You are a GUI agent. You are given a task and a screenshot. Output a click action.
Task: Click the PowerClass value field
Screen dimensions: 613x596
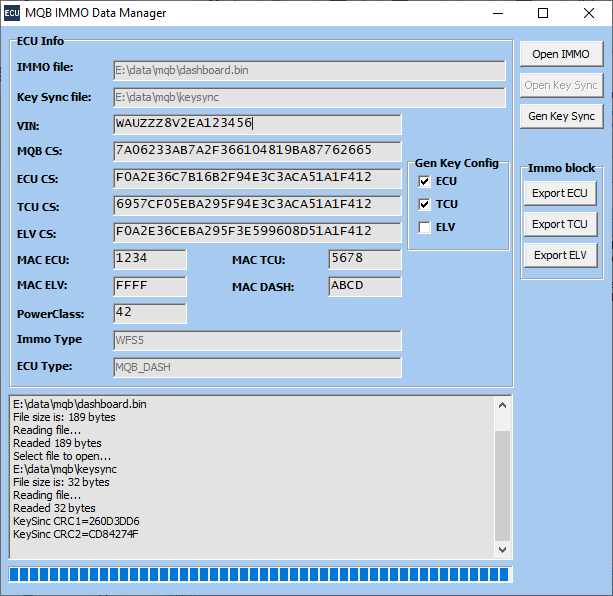click(x=150, y=313)
